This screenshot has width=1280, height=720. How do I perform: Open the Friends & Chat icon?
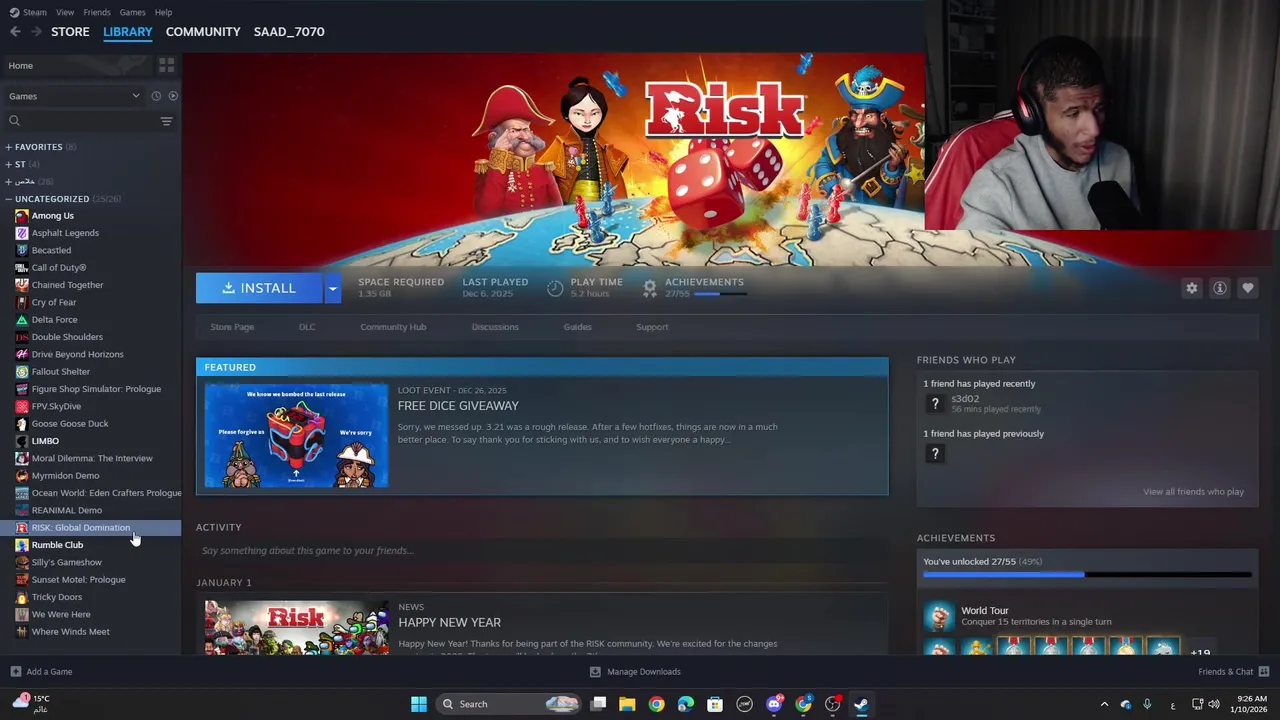1264,672
